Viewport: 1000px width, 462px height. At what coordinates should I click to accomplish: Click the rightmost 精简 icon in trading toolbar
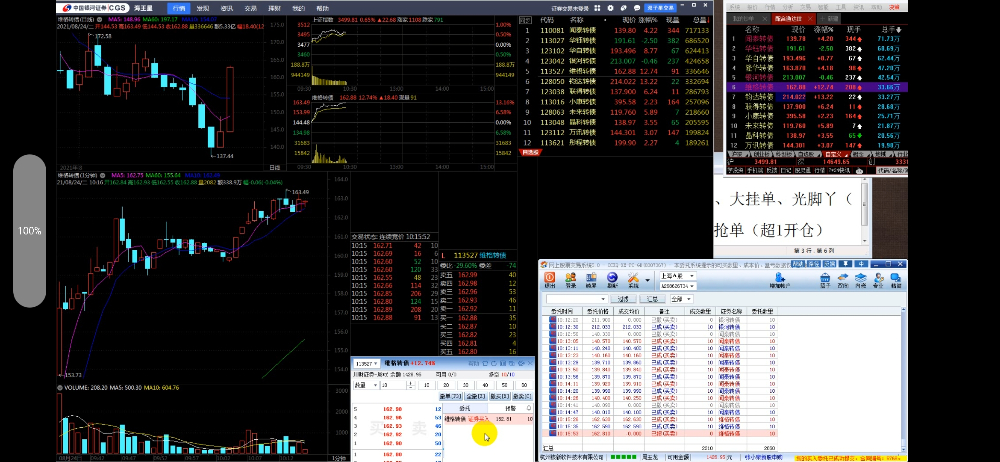[896, 278]
